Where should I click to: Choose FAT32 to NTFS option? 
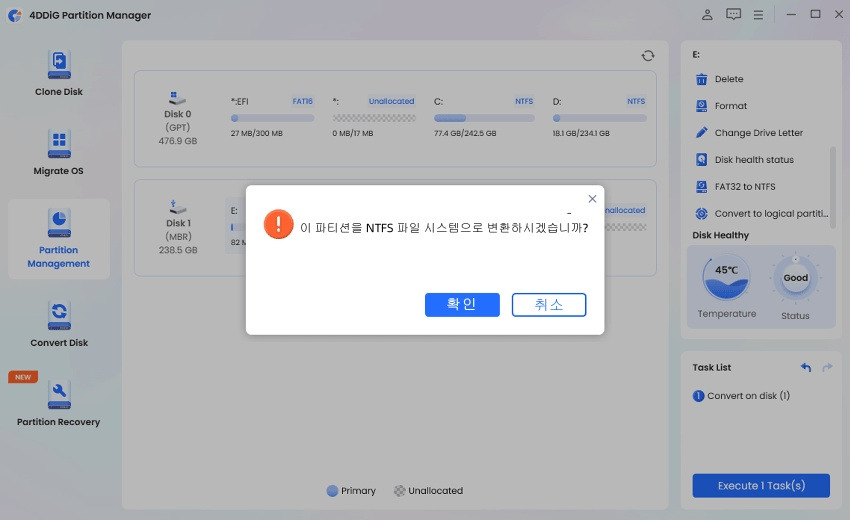pyautogui.click(x=745, y=187)
